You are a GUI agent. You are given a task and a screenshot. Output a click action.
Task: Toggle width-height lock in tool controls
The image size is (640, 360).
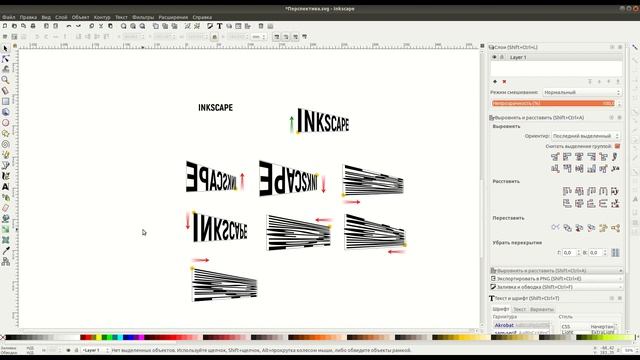pyautogui.click(x=214, y=37)
